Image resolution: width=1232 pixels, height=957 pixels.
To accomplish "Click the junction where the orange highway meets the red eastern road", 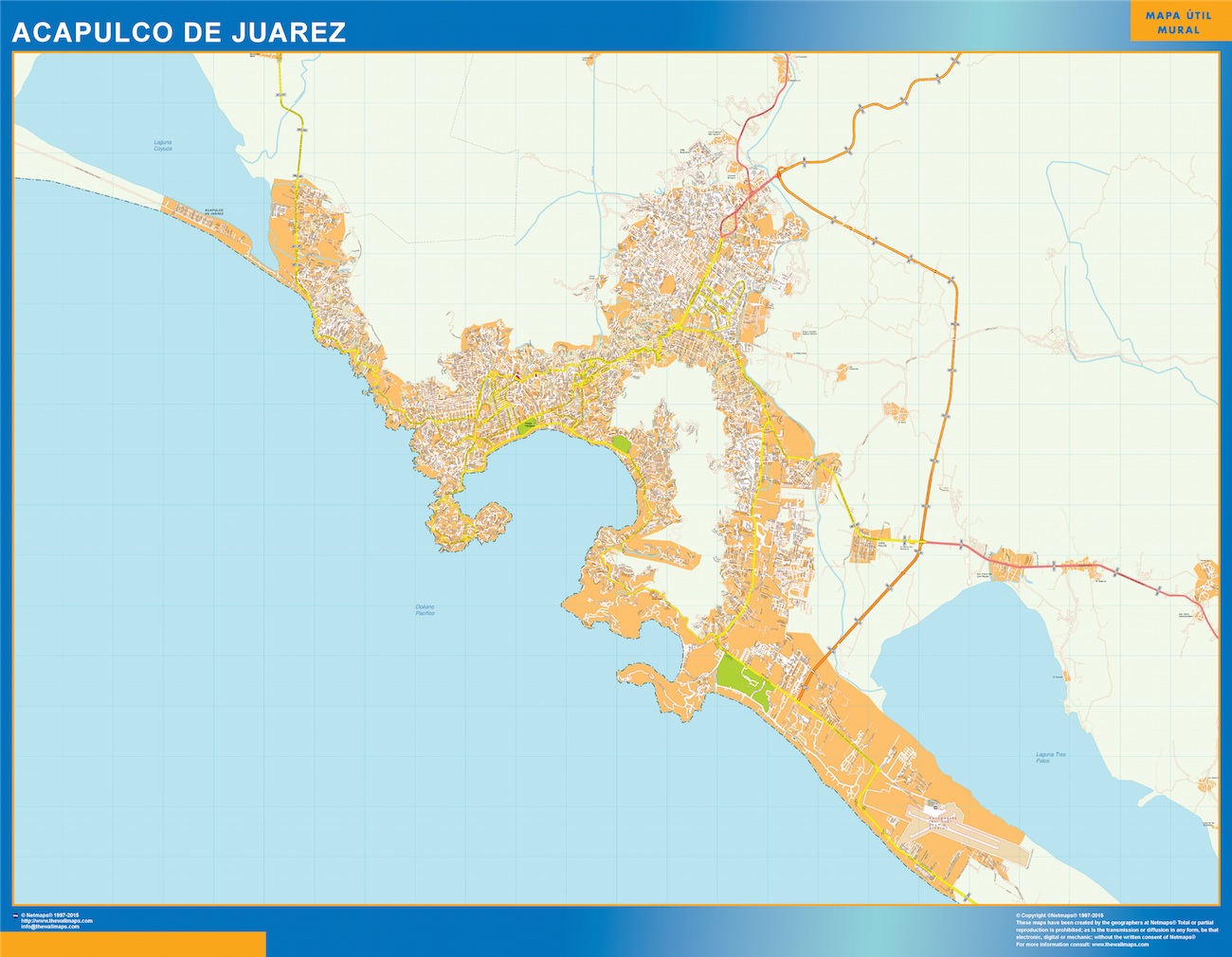I will coord(921,543).
